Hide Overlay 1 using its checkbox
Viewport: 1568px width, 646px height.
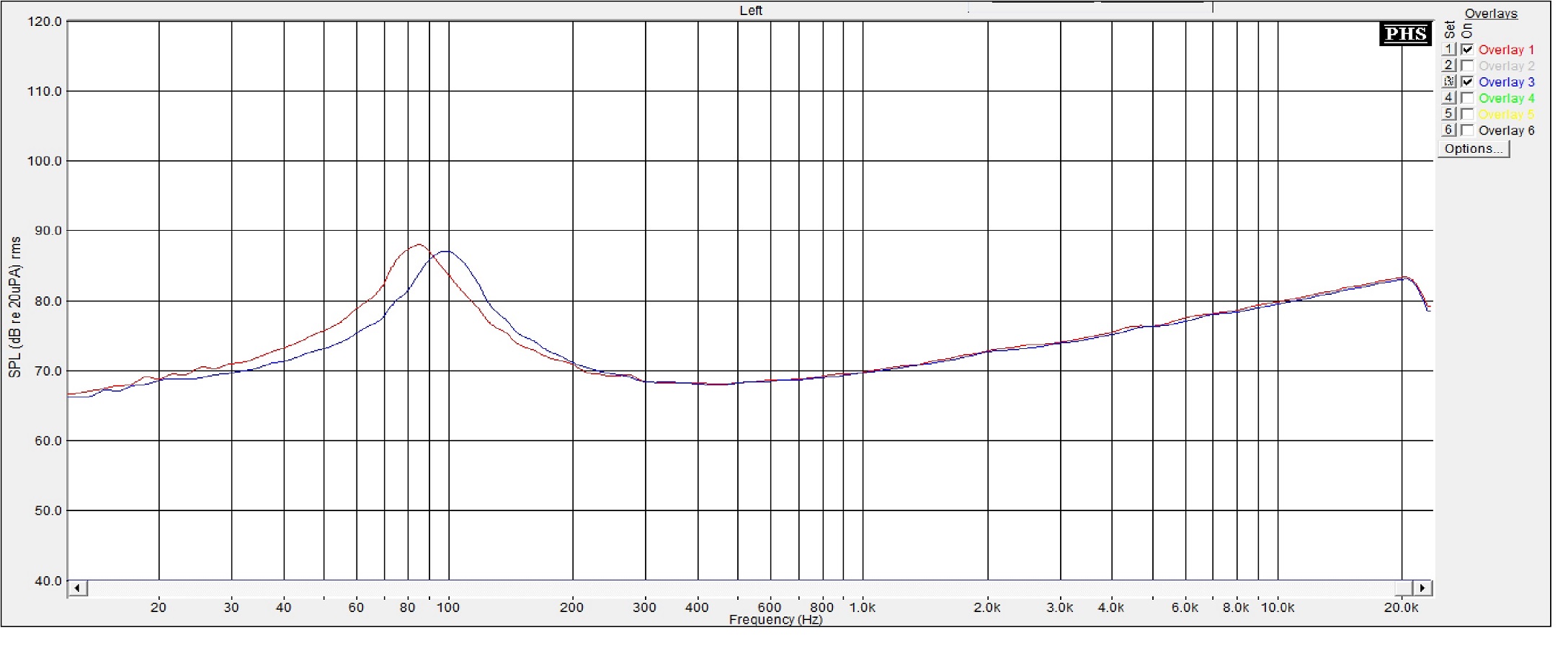1467,50
